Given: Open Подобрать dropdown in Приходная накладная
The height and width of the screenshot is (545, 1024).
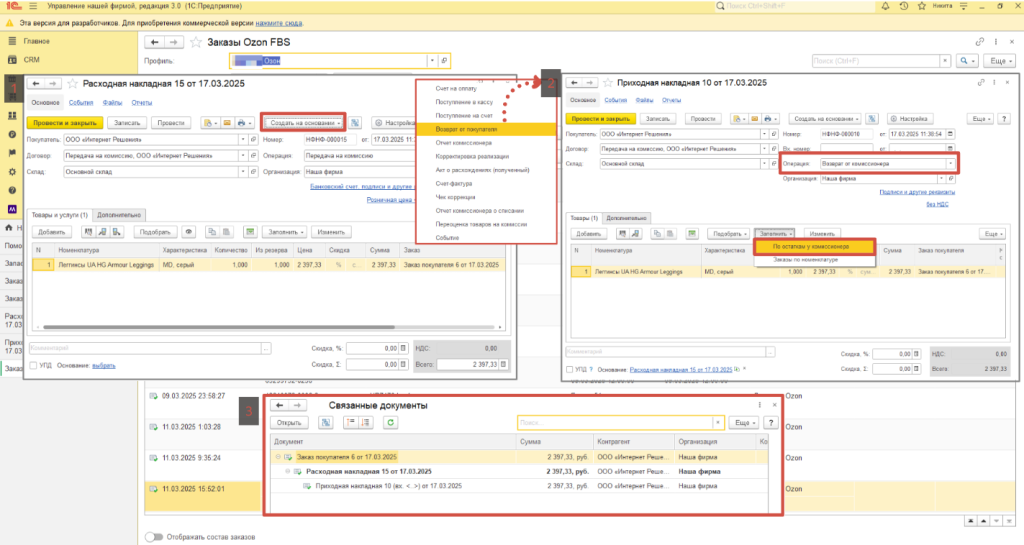Looking at the screenshot, I should (x=729, y=234).
